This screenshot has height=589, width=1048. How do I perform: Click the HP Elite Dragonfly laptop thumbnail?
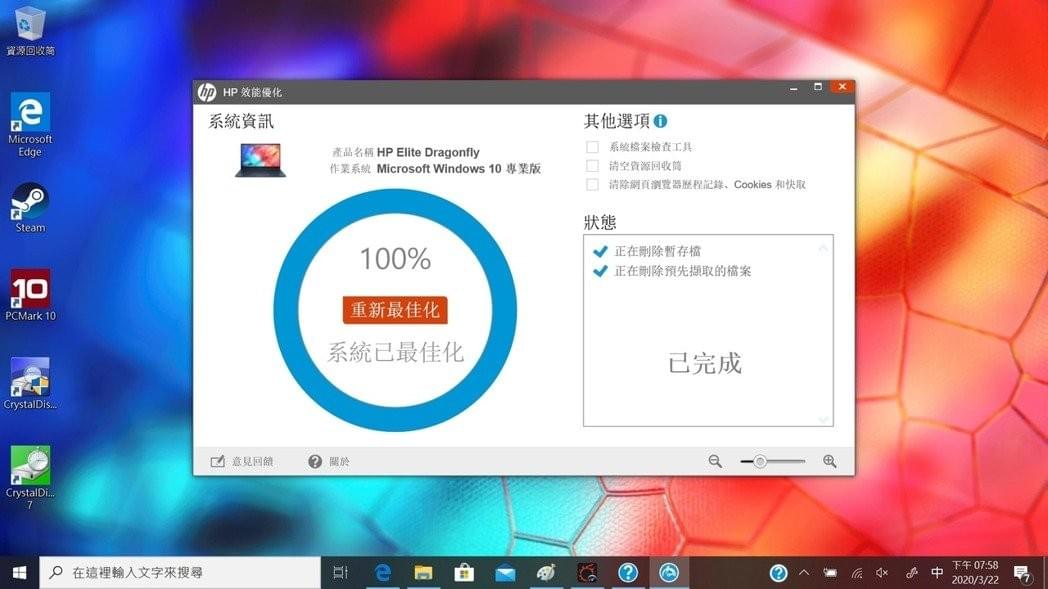(261, 160)
